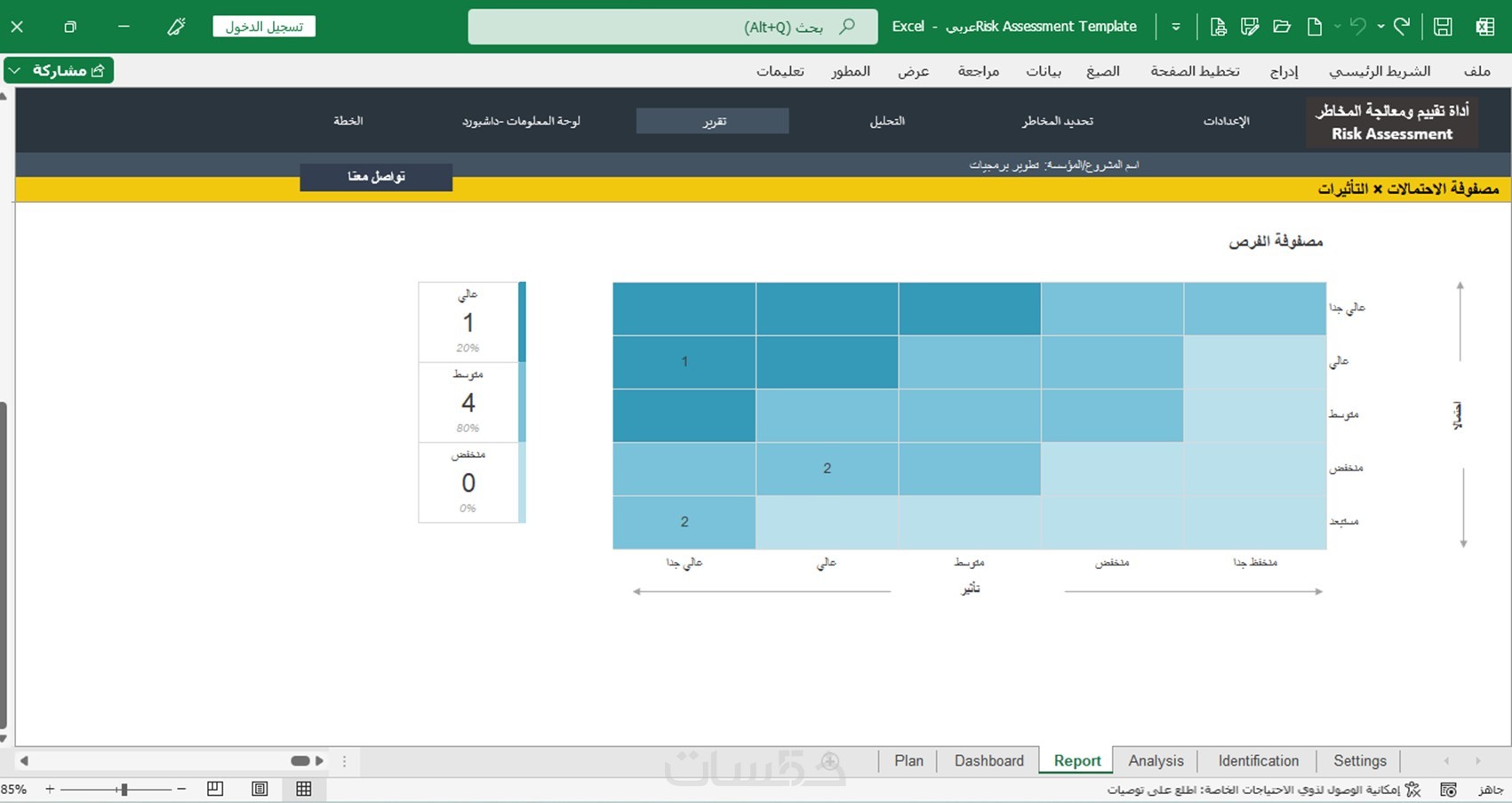Image resolution: width=1512 pixels, height=803 pixels.
Task: Click the 85% zoom level text
Action: click(14, 790)
